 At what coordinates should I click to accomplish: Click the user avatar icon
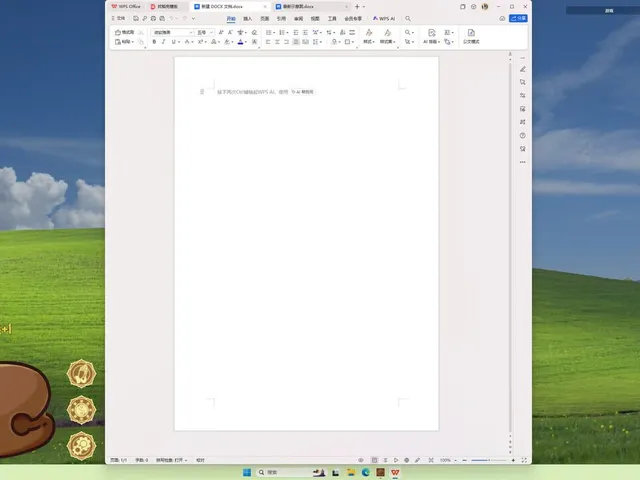pos(485,7)
